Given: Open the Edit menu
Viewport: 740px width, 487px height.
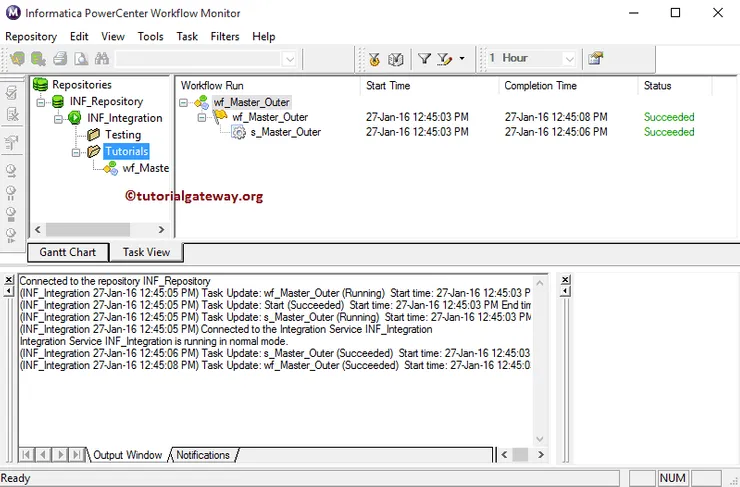Looking at the screenshot, I should [x=79, y=36].
